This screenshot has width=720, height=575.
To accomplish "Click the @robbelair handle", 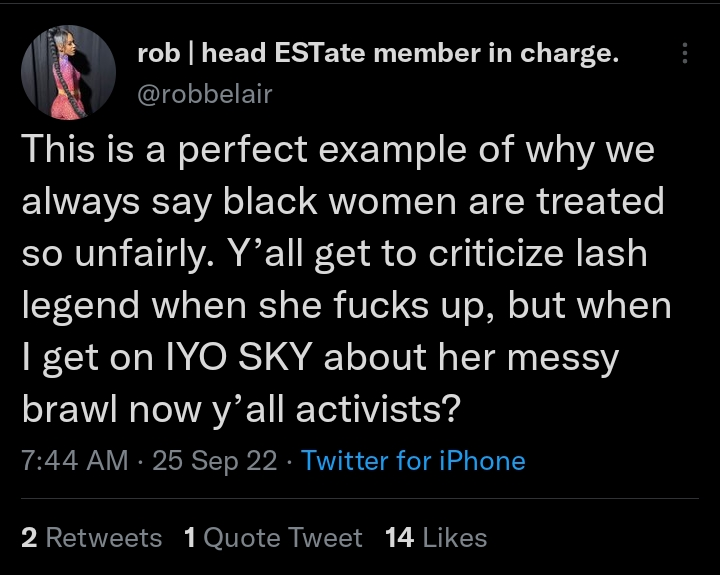I will (204, 93).
